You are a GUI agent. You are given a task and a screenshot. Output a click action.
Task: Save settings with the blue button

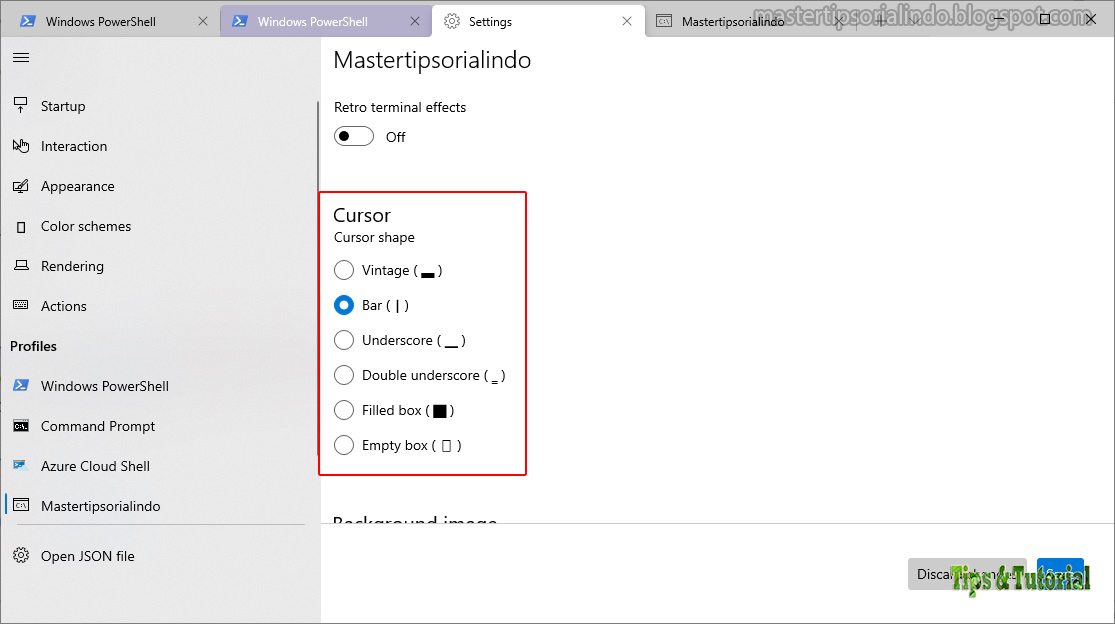point(1060,574)
